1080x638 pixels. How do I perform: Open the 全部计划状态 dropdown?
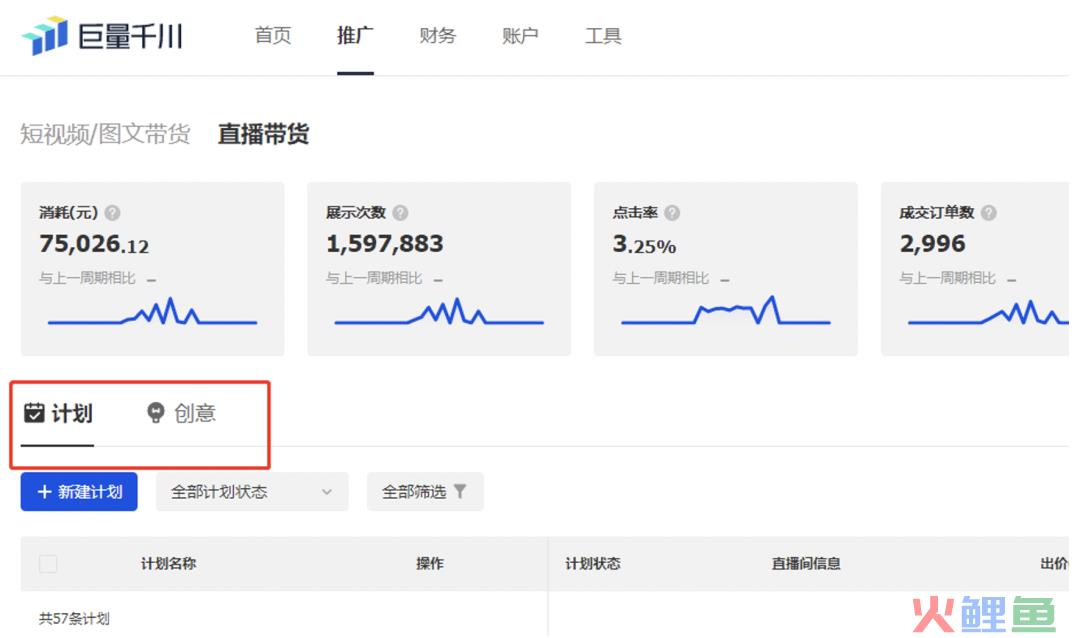coord(252,491)
